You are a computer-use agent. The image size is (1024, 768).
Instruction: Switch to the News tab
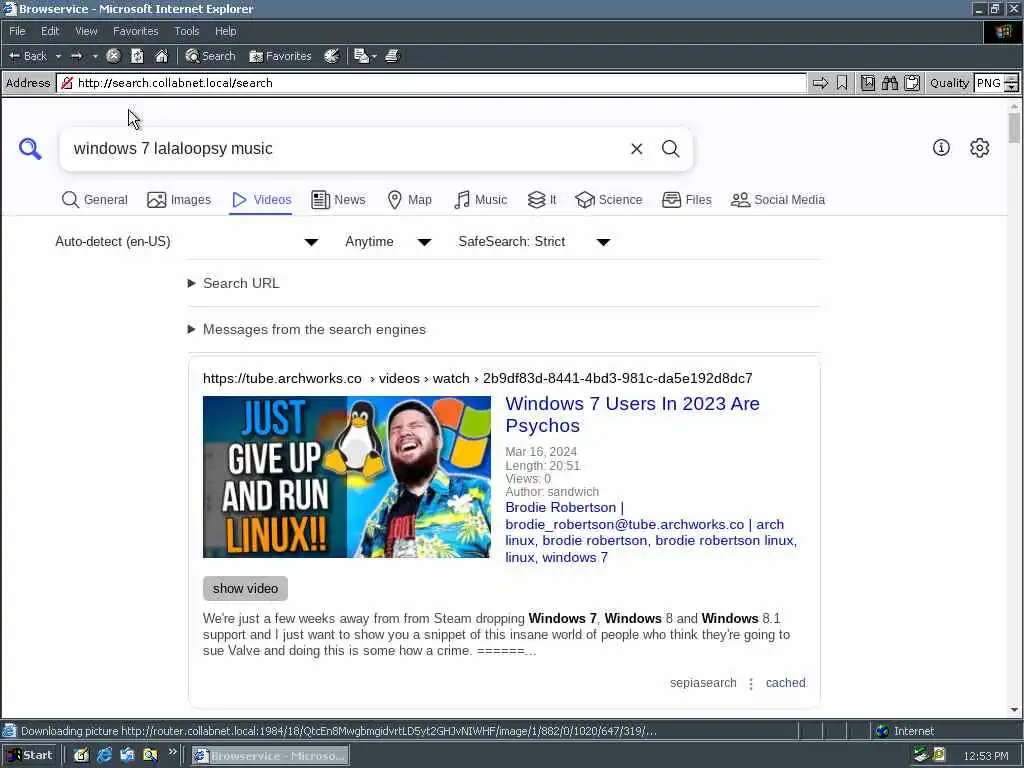(x=338, y=200)
